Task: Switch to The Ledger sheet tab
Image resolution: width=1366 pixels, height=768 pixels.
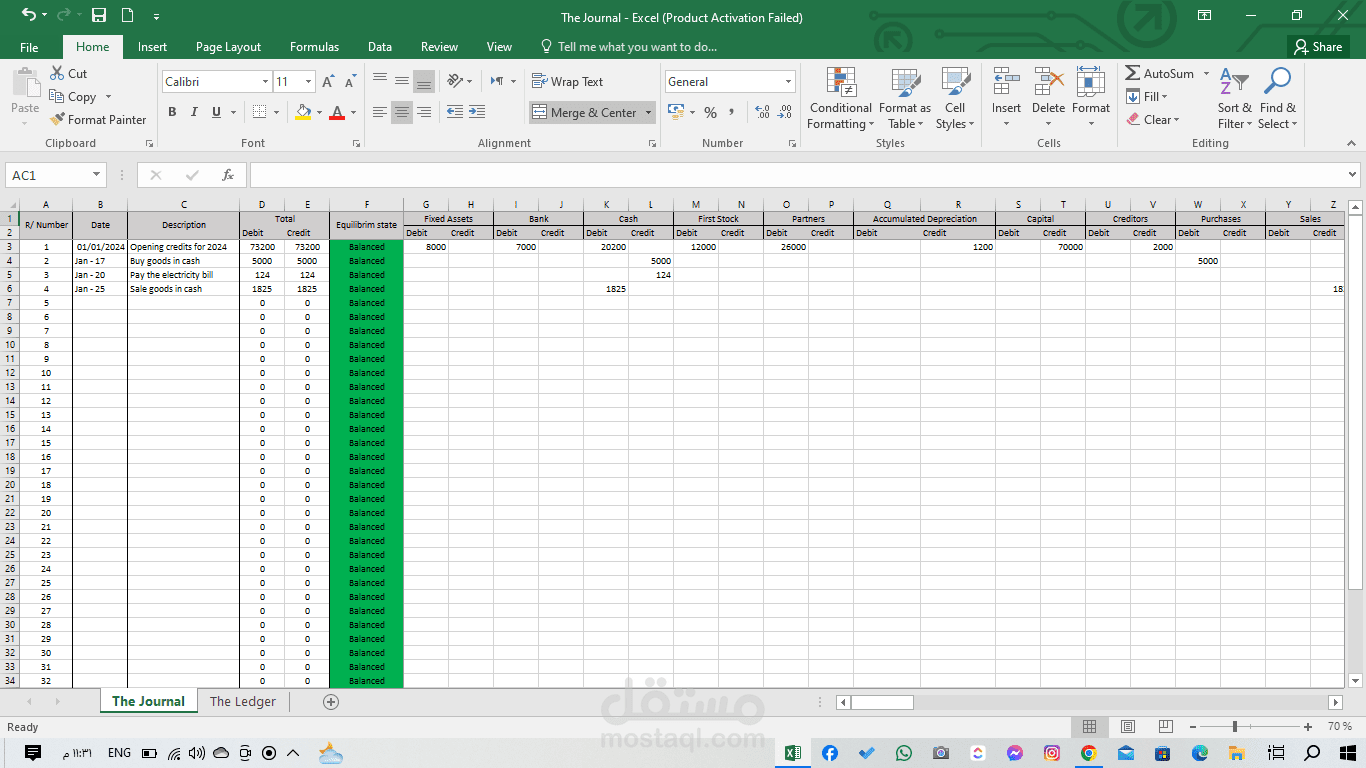Action: (243, 701)
